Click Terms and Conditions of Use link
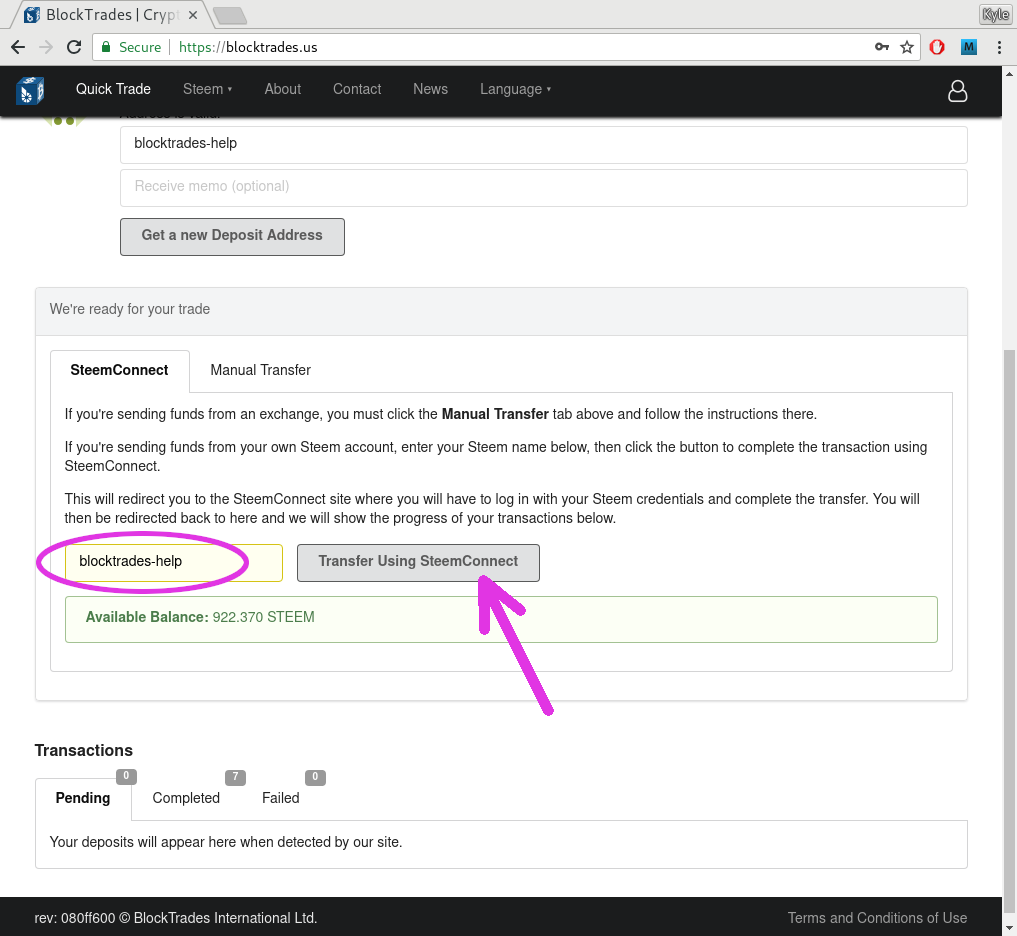The height and width of the screenshot is (936, 1017). click(x=877, y=918)
